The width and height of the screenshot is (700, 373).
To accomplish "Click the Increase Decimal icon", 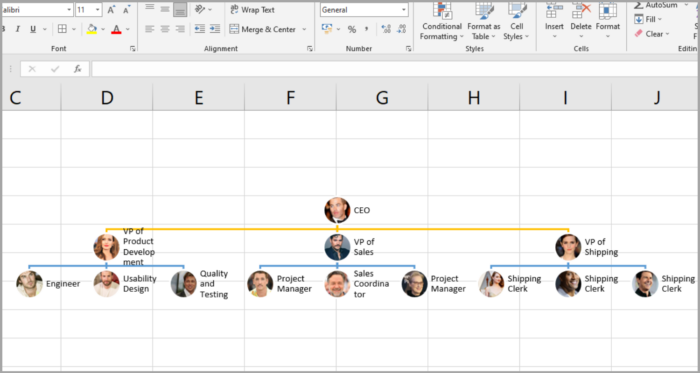I will (x=386, y=29).
